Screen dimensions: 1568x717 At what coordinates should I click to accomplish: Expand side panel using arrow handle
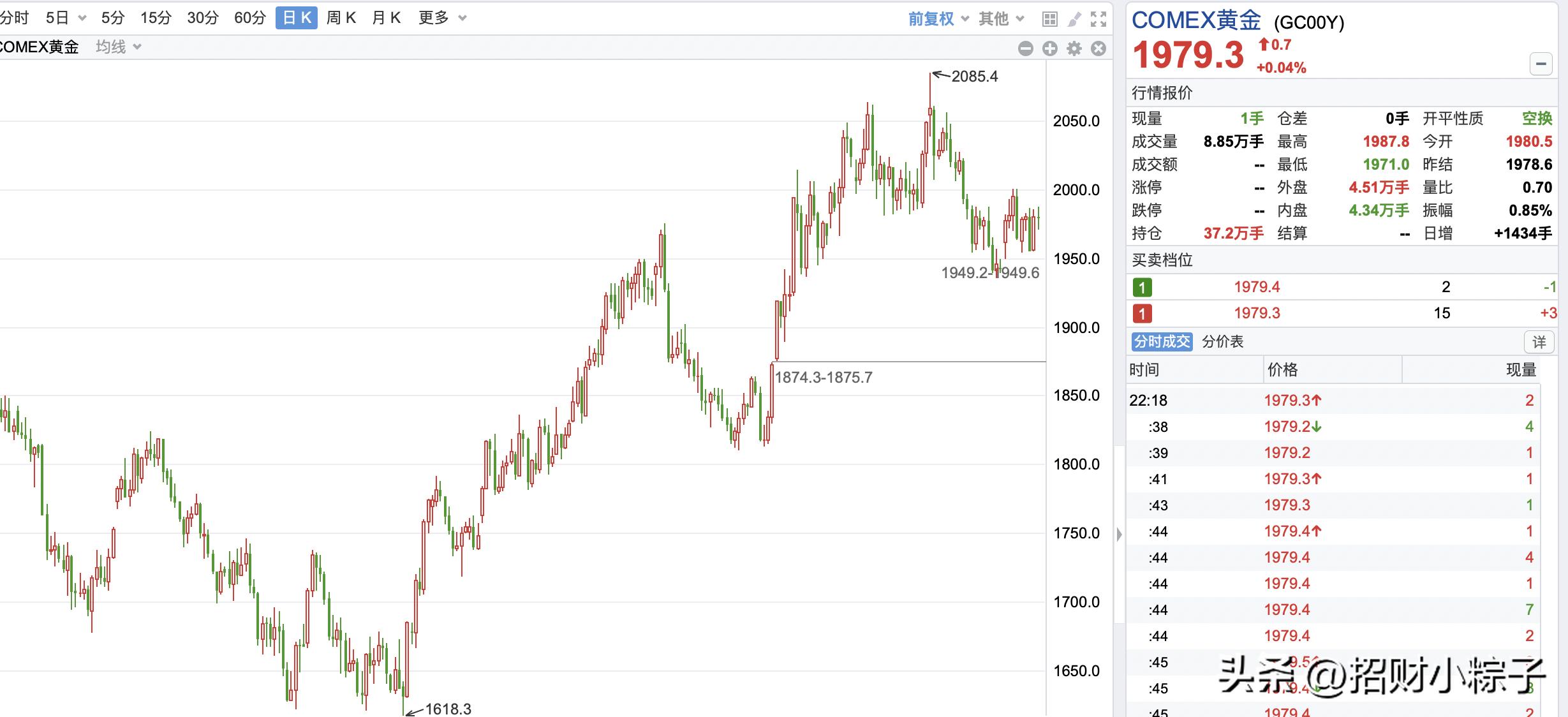pos(1120,535)
